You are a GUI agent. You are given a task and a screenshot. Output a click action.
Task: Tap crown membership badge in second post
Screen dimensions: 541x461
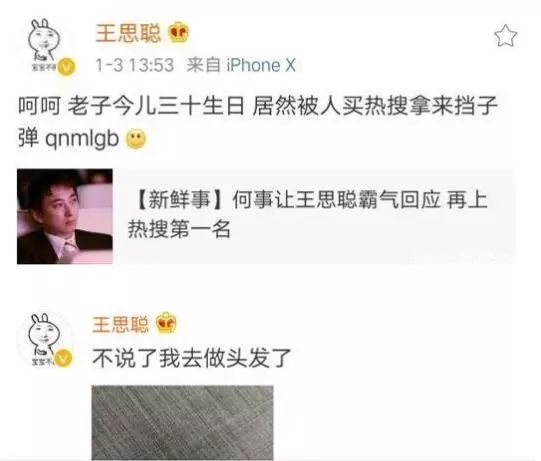(x=166, y=323)
